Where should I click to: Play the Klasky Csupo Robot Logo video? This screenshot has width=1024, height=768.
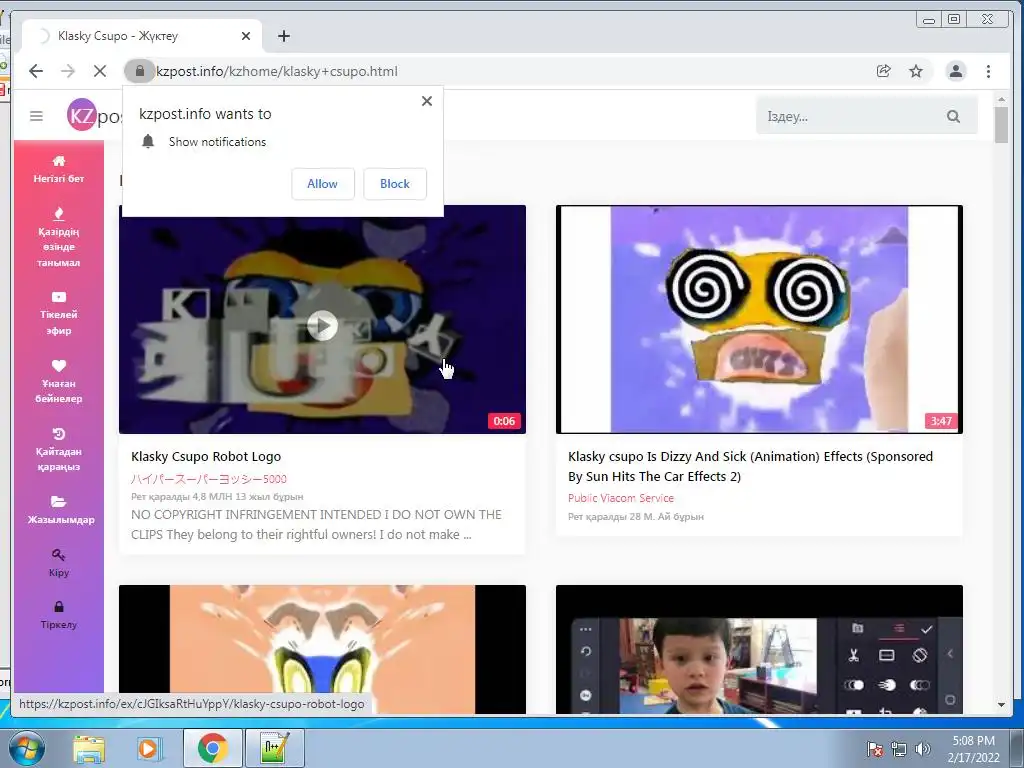[x=323, y=325]
